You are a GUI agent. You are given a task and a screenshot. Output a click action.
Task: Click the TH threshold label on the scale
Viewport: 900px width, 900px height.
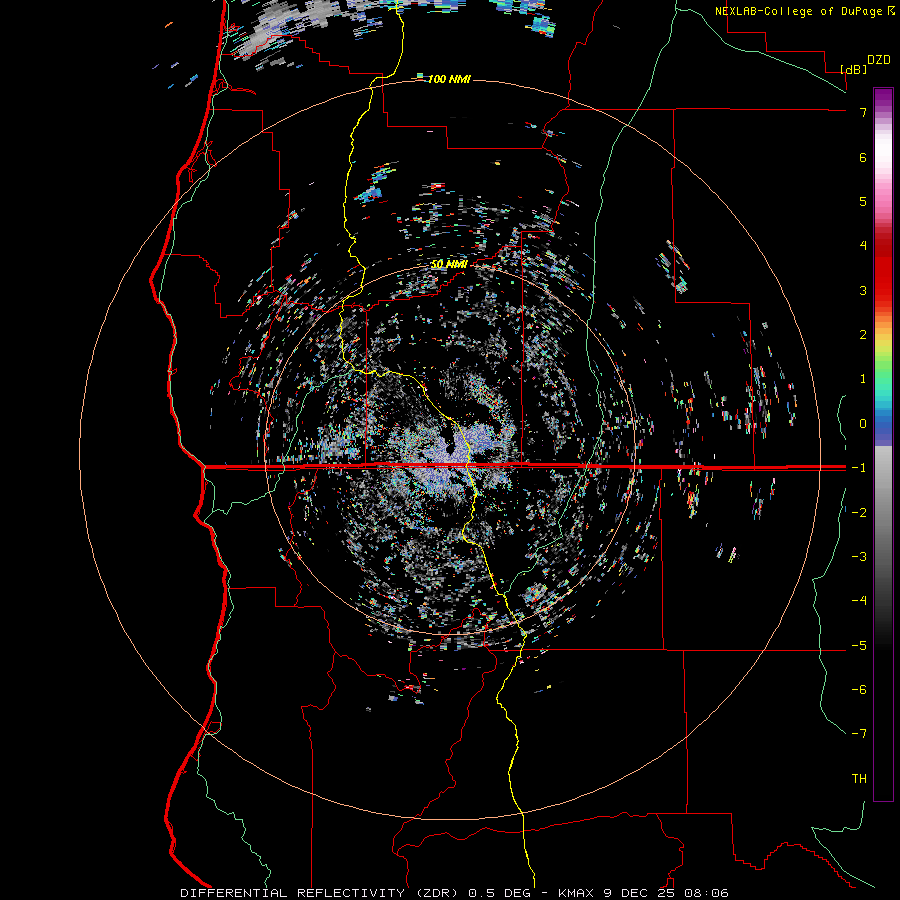point(859,779)
